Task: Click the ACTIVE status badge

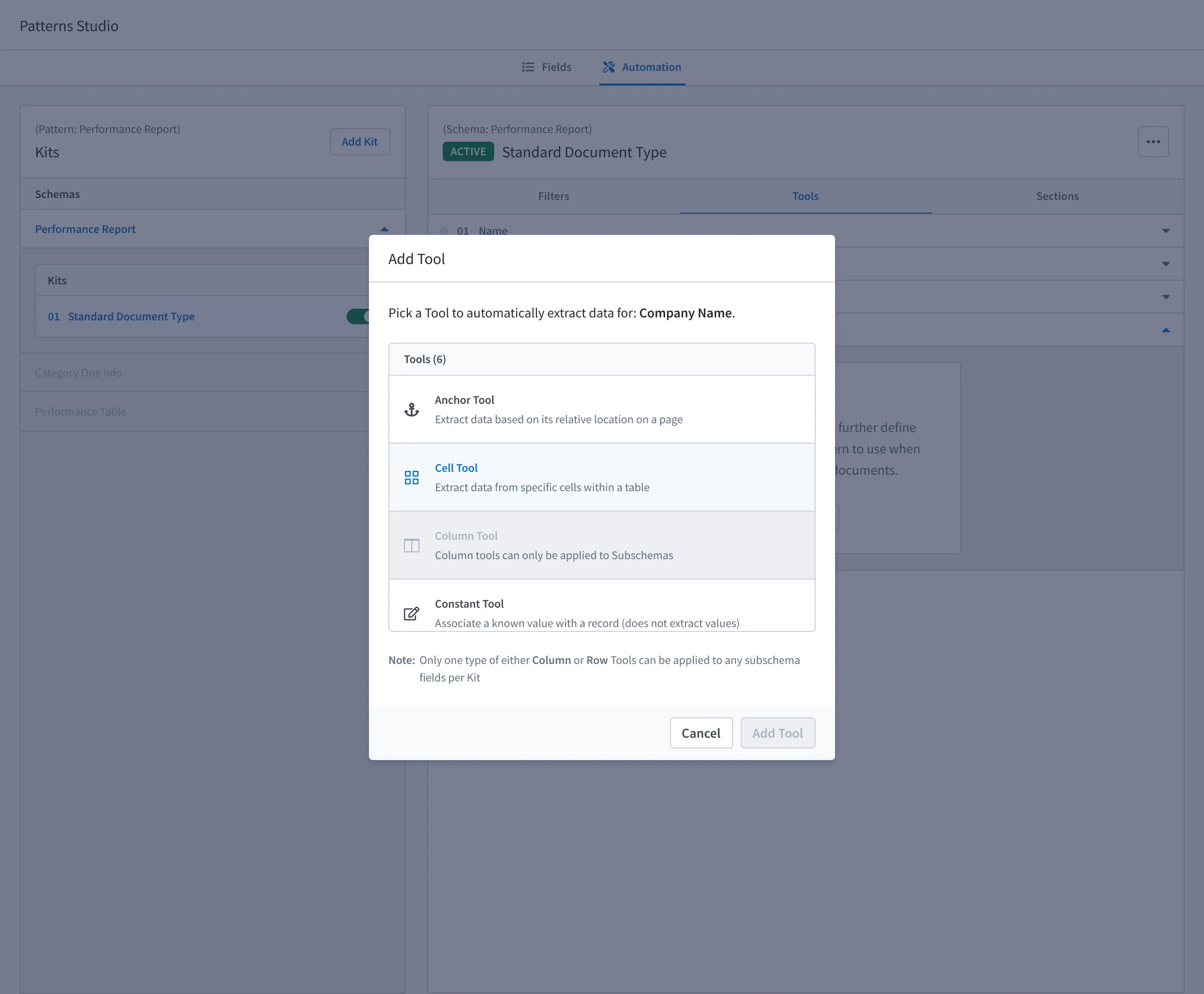Action: [468, 151]
